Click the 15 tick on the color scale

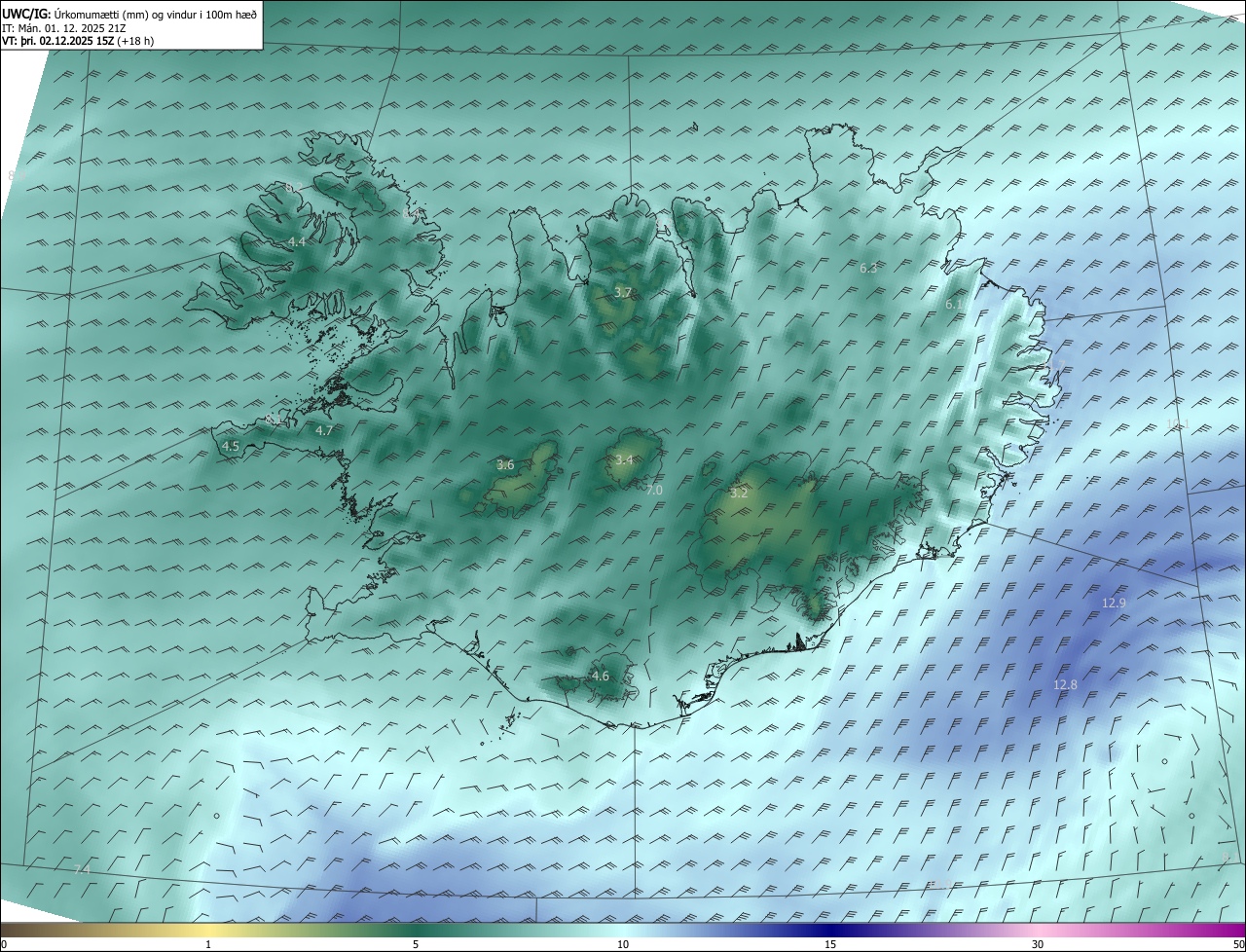[830, 944]
